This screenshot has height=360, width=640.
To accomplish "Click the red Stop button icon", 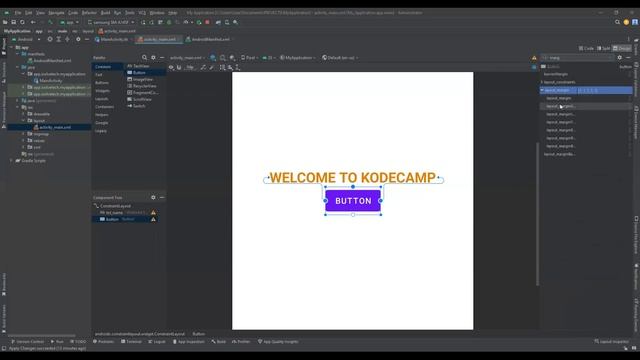I will coord(207,22).
